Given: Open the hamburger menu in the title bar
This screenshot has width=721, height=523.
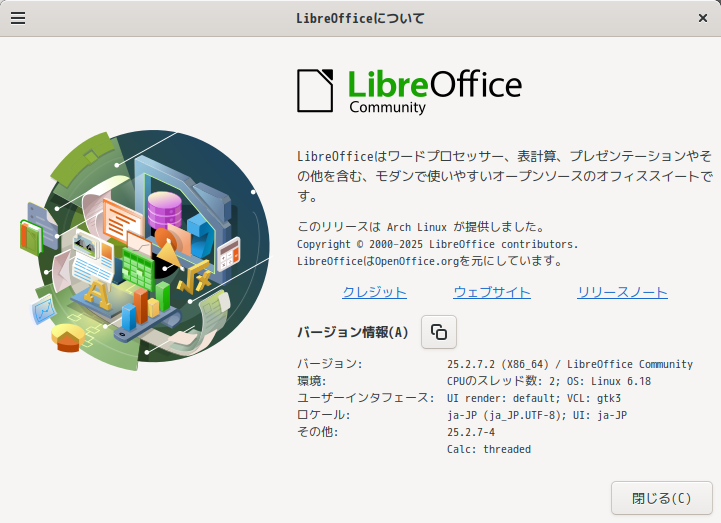Looking at the screenshot, I should click(18, 18).
